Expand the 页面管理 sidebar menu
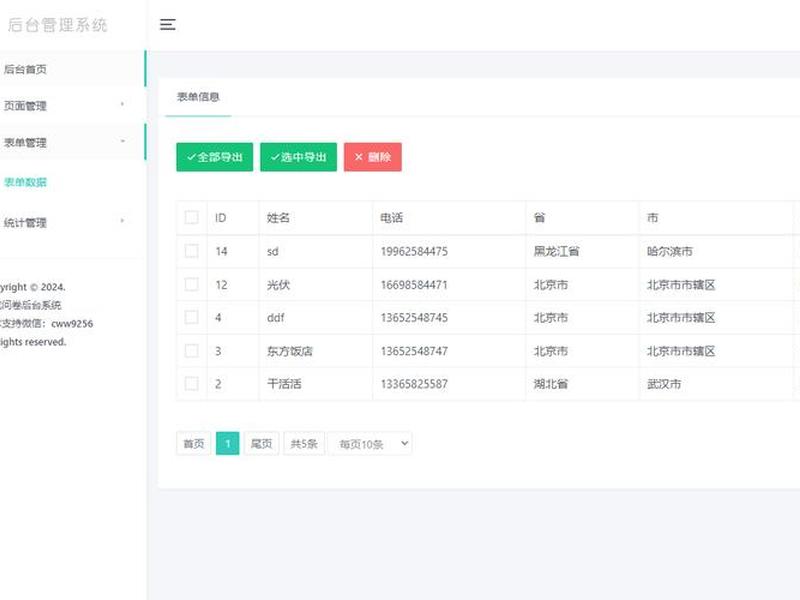Viewport: 800px width, 600px height. tap(72, 106)
